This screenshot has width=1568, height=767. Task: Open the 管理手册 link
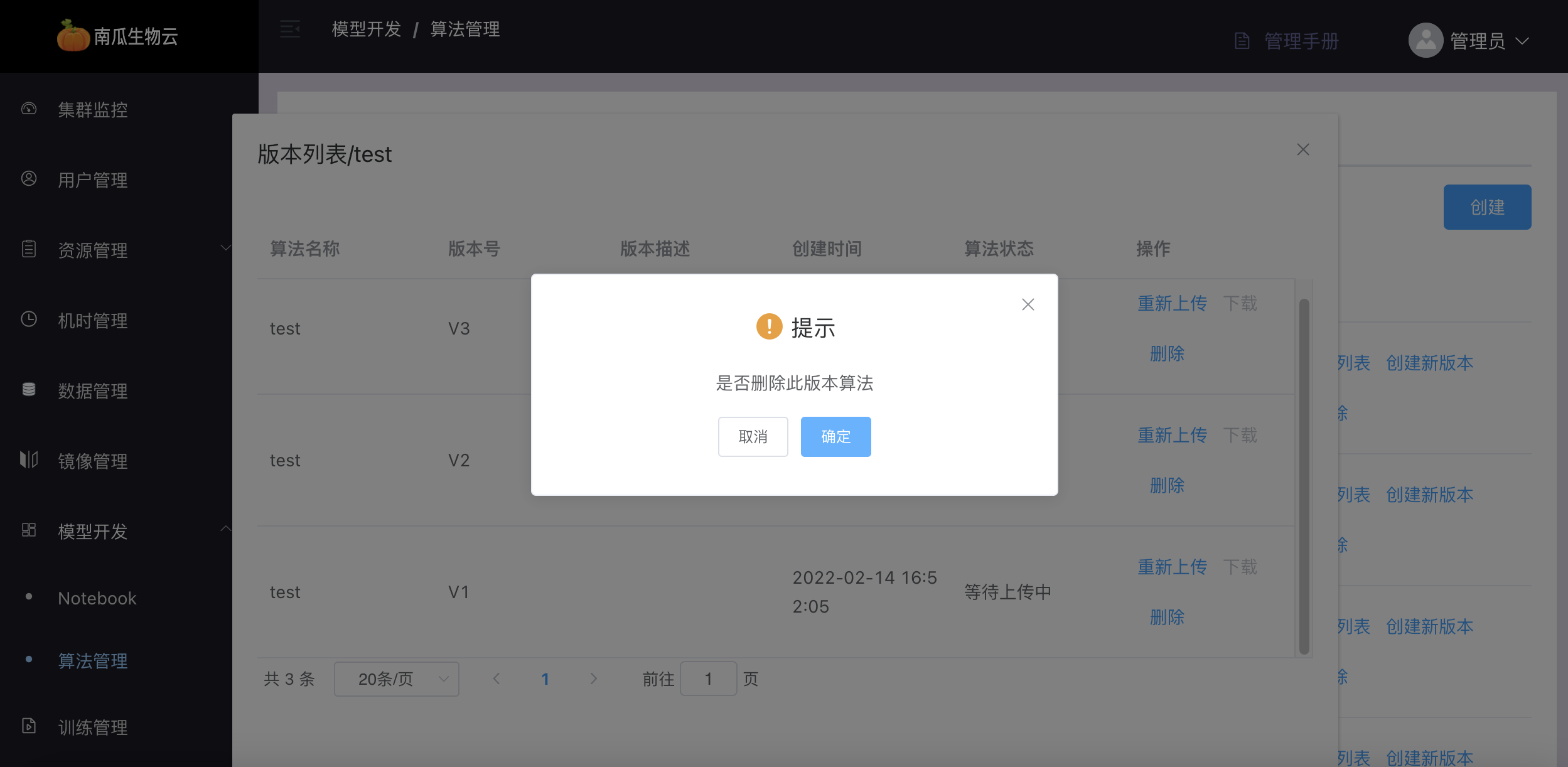pyautogui.click(x=1301, y=41)
